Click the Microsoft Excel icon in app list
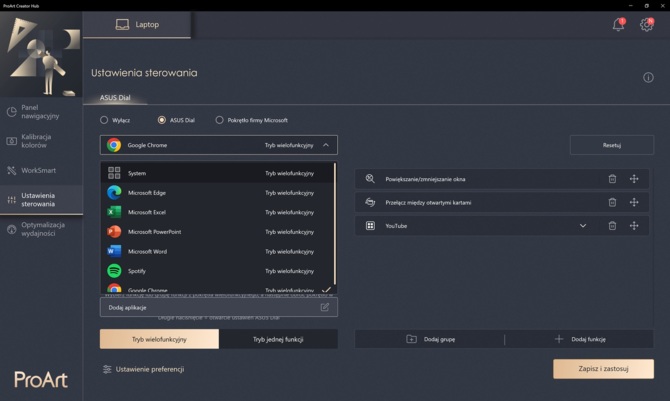This screenshot has width=670, height=401. [114, 212]
